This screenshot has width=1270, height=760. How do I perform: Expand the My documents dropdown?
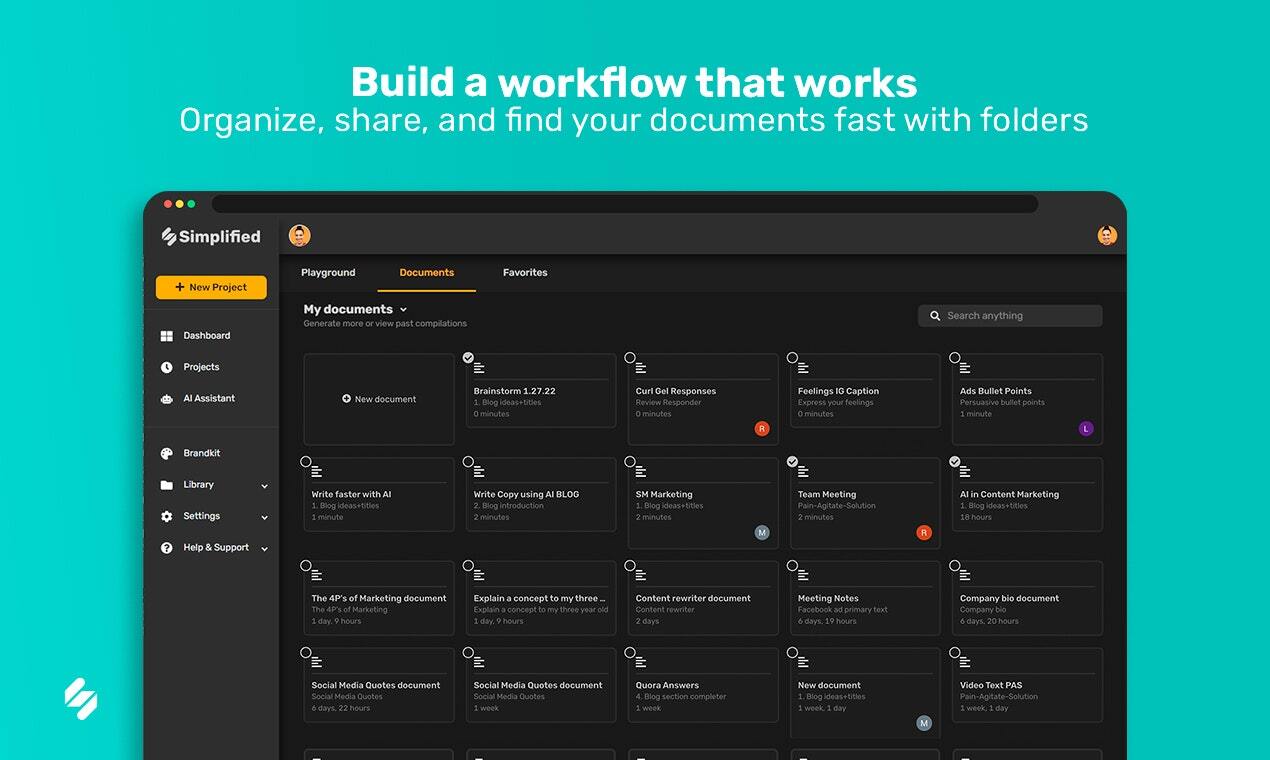coord(403,310)
